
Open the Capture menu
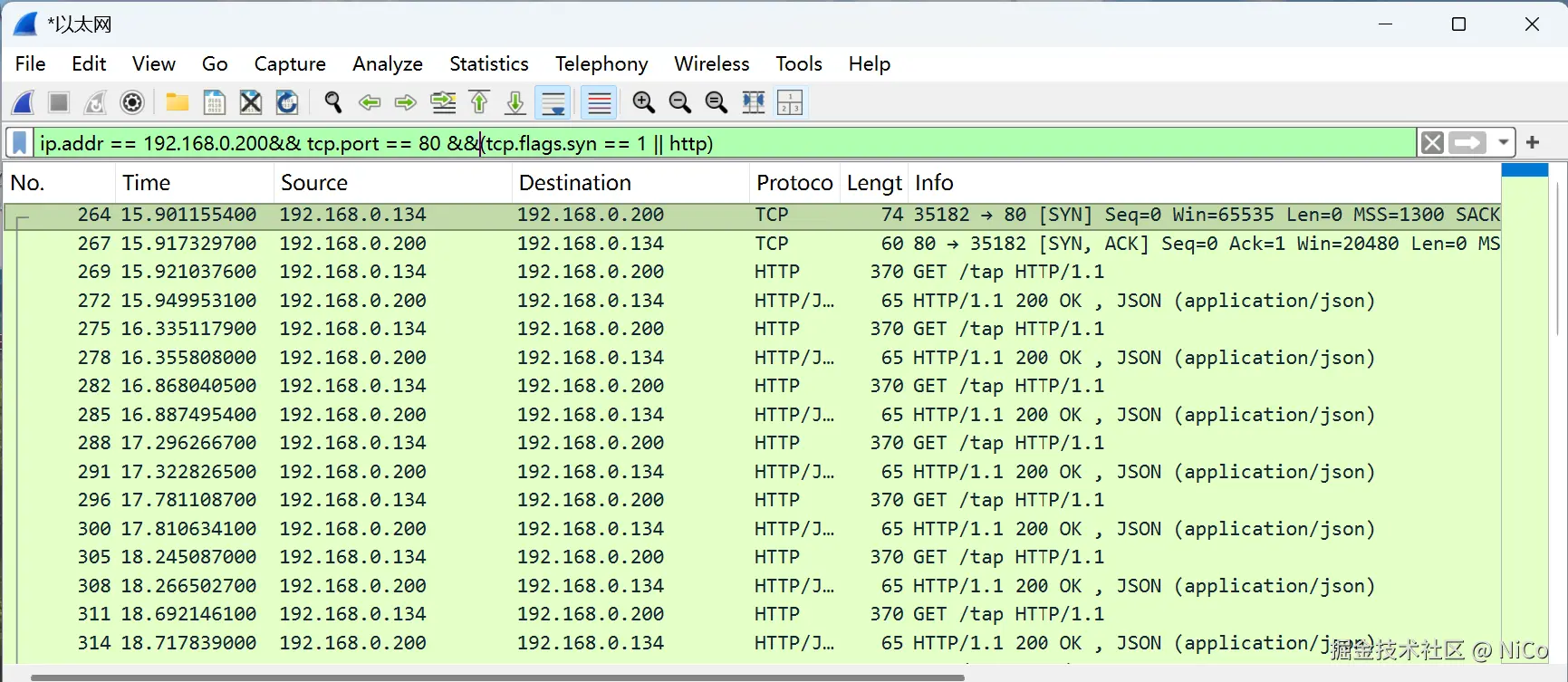tap(290, 63)
